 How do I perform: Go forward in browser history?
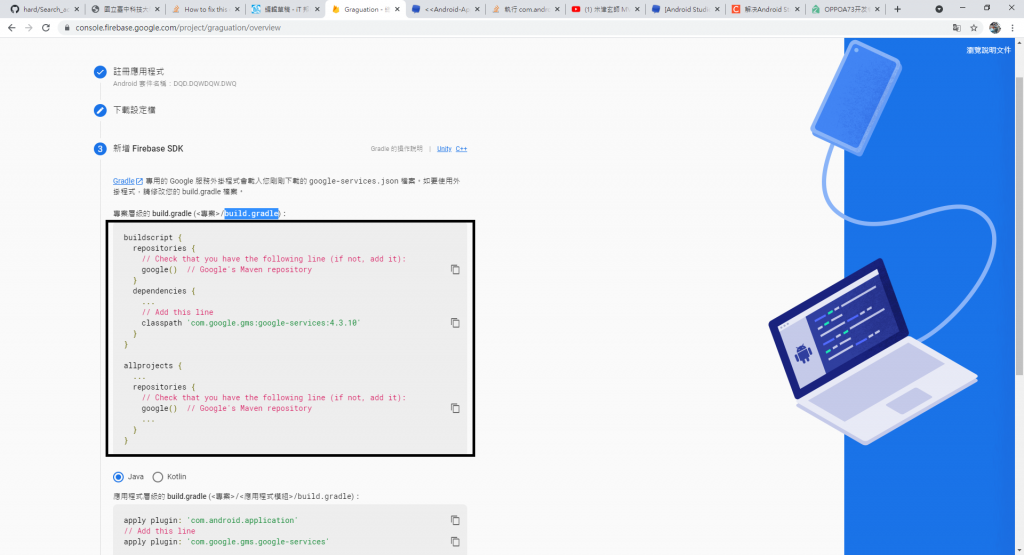pos(29,27)
